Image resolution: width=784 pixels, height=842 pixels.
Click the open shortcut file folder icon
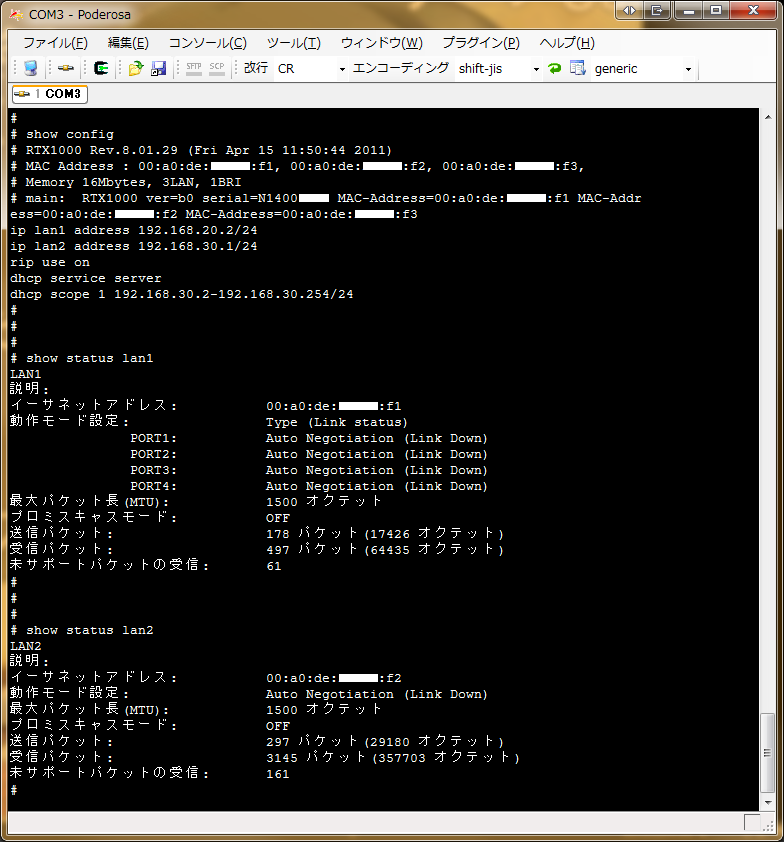136,69
